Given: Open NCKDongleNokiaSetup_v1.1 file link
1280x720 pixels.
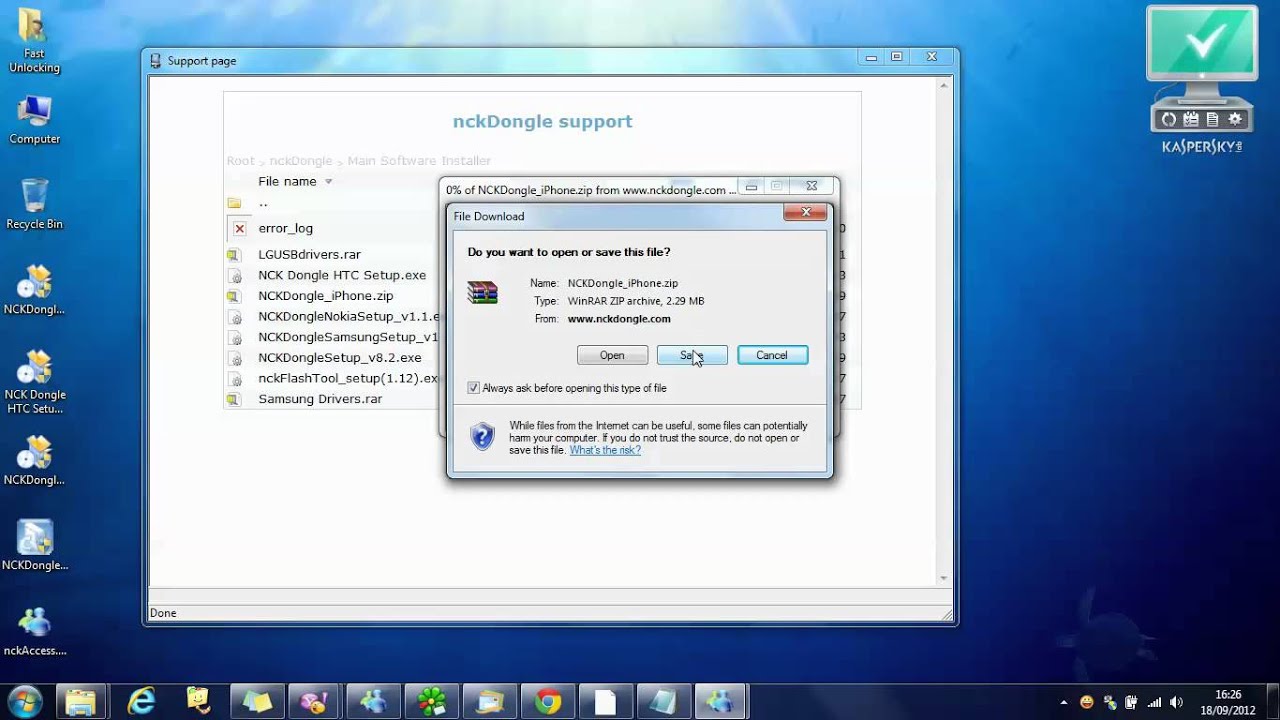Looking at the screenshot, I should click(x=348, y=316).
